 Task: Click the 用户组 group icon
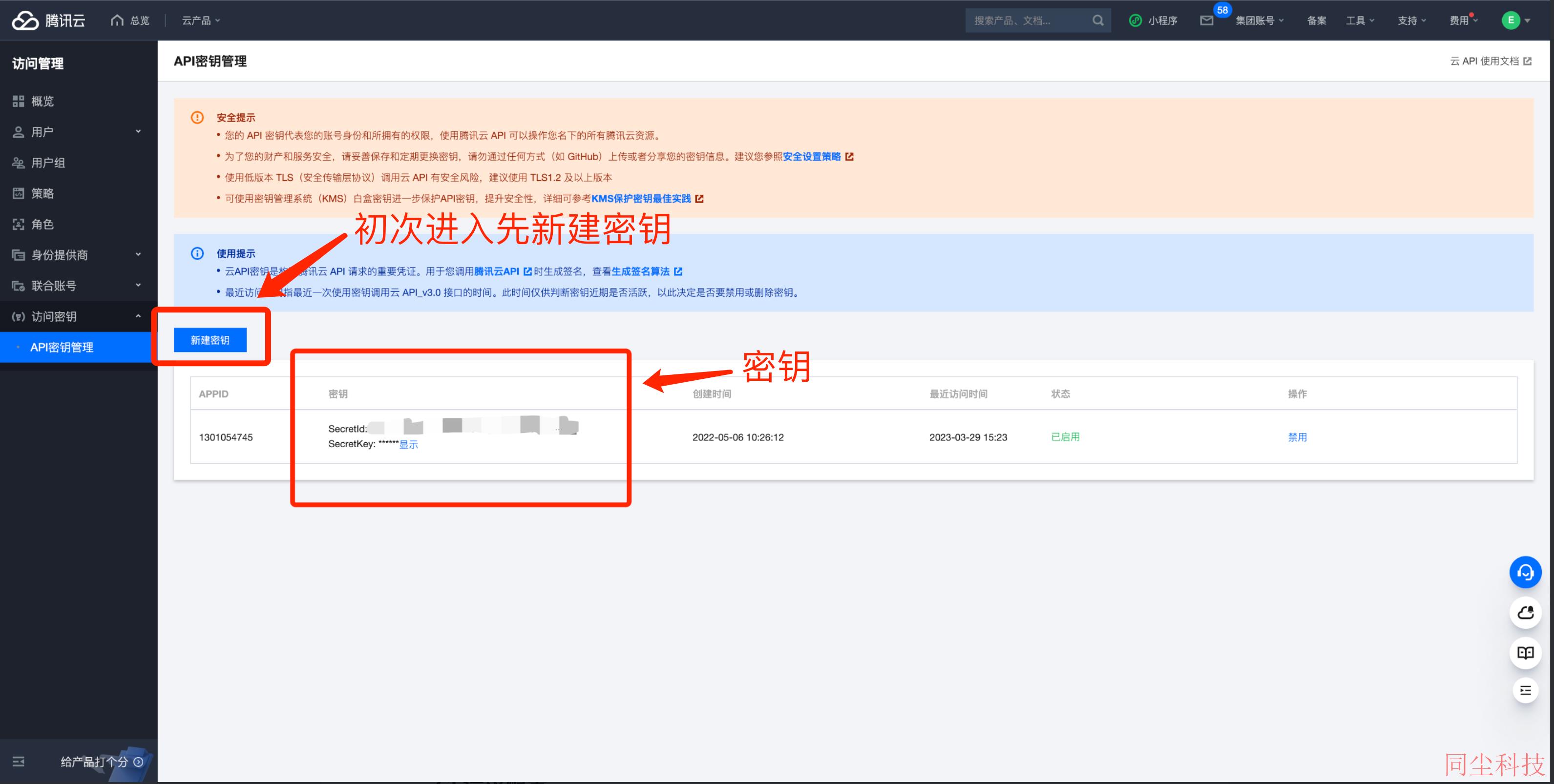[18, 163]
